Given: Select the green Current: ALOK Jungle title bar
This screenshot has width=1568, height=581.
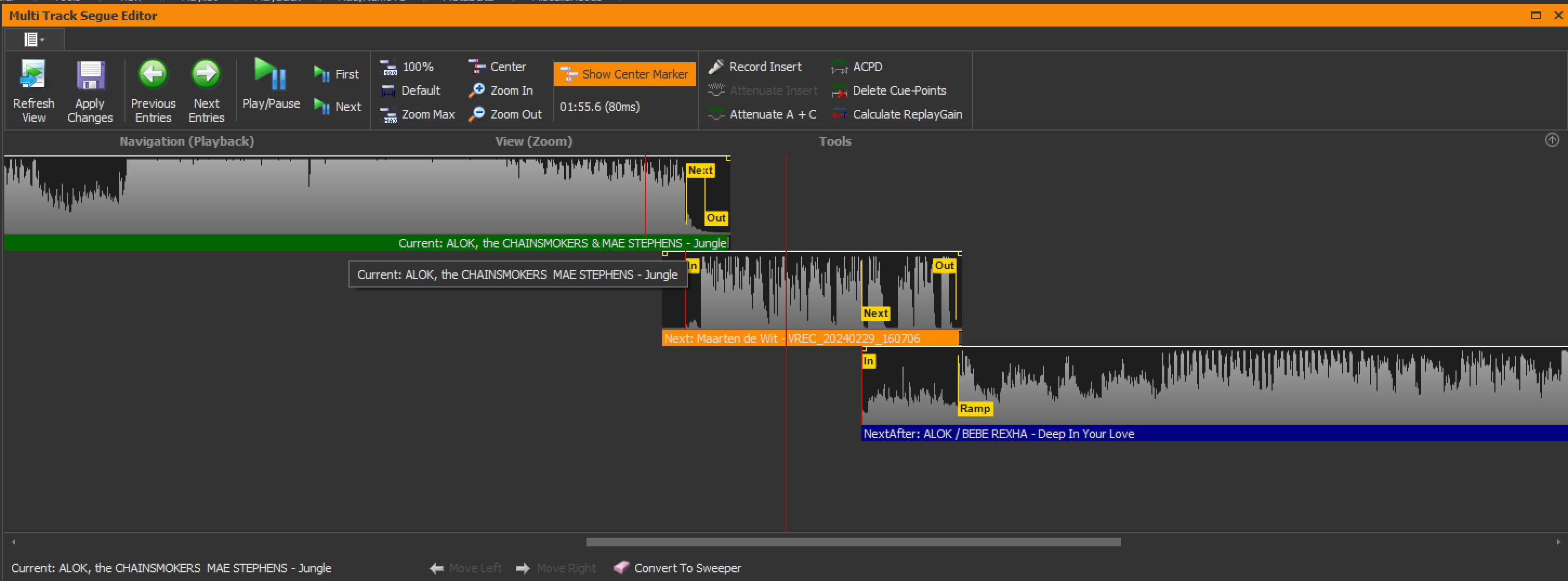Looking at the screenshot, I should point(367,243).
